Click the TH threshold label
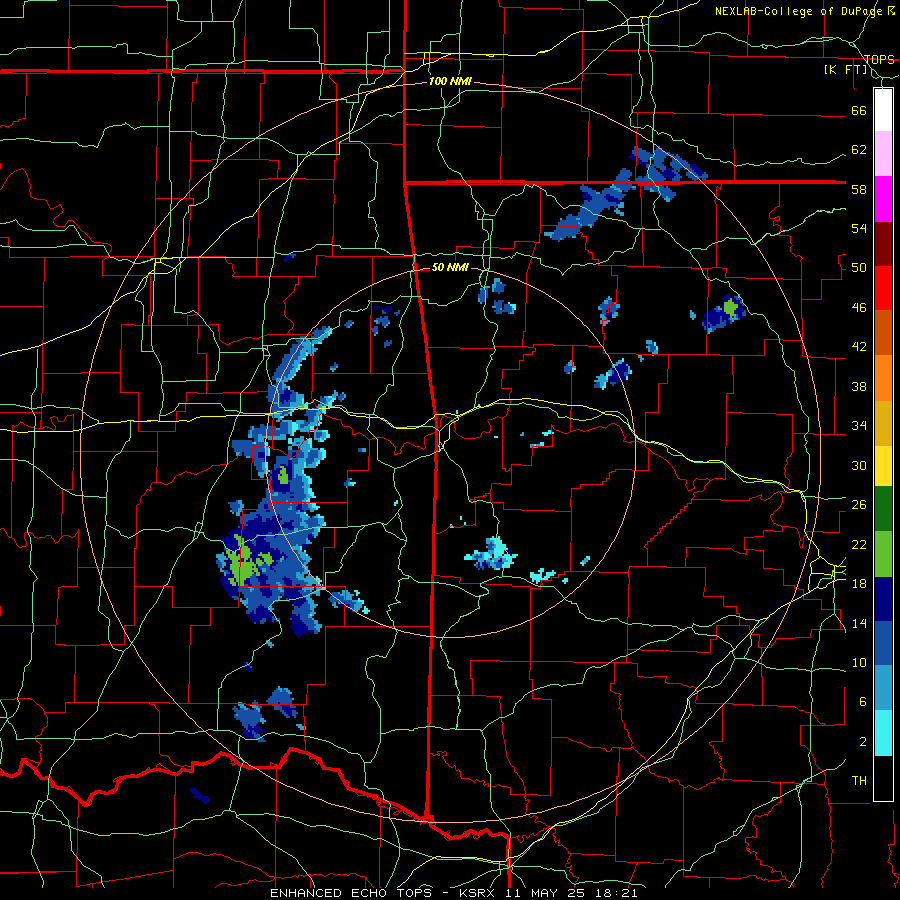Screen dimensions: 900x900 [x=859, y=781]
